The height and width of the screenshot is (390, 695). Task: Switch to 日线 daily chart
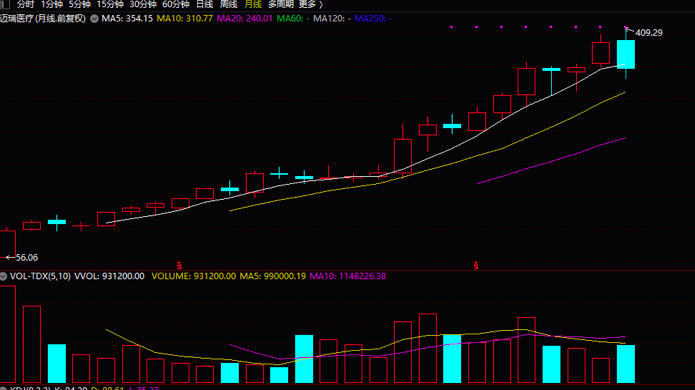(x=204, y=4)
